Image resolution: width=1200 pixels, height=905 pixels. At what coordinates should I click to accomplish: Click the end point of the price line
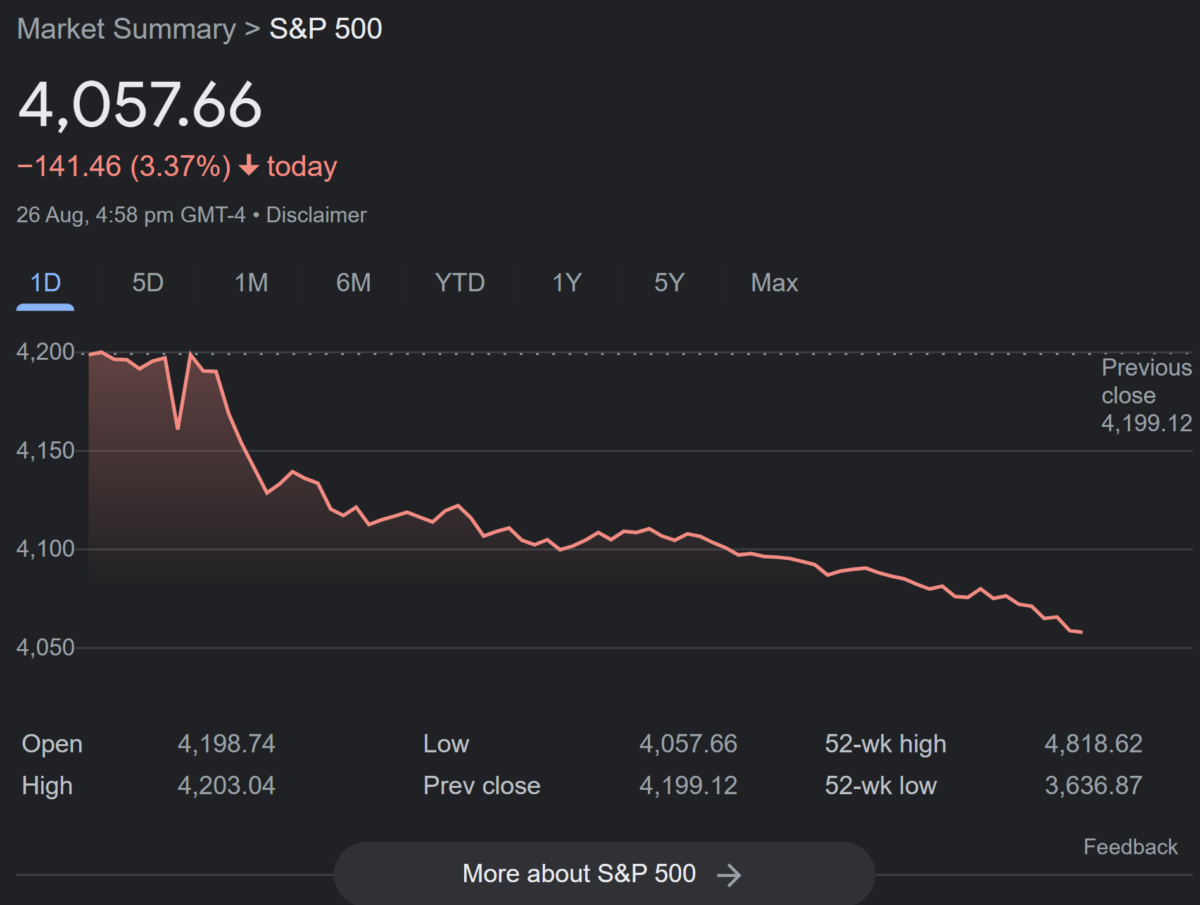tap(1081, 632)
